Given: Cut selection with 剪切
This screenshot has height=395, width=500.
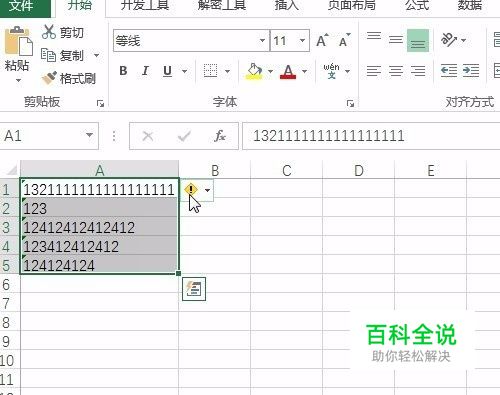Looking at the screenshot, I should [x=63, y=32].
